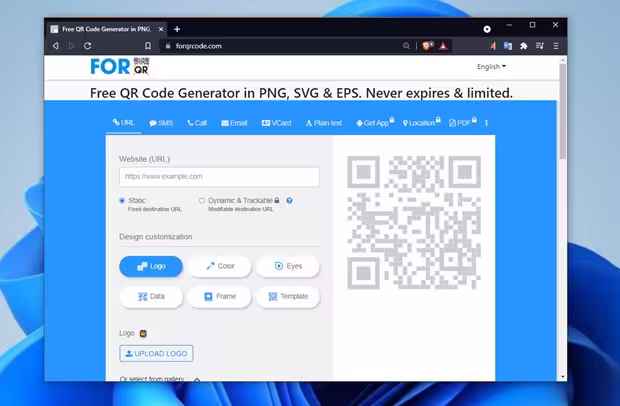Click the Eyes customization button
This screenshot has width=620, height=406.
click(288, 266)
